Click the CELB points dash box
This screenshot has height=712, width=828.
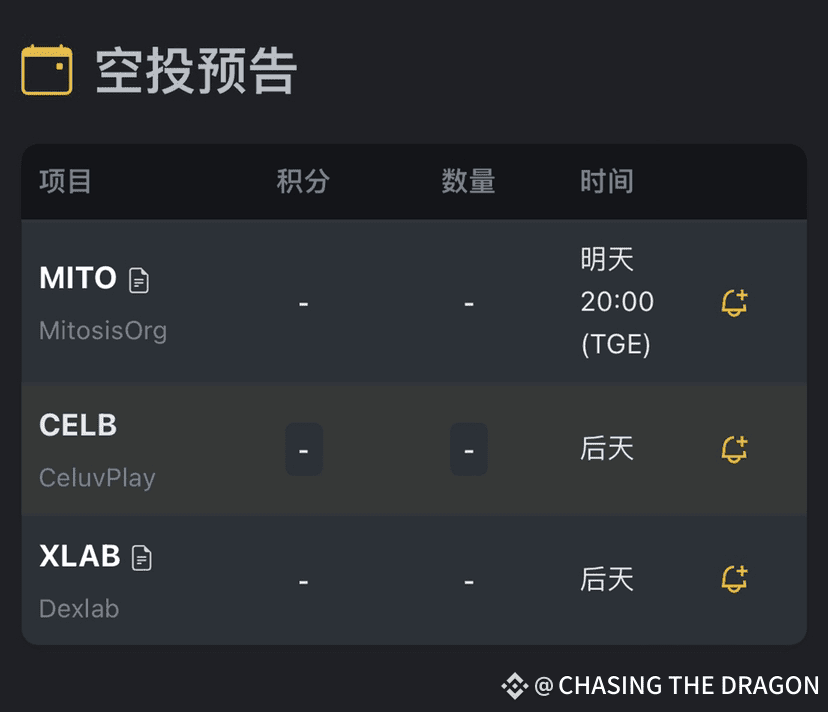pos(304,449)
